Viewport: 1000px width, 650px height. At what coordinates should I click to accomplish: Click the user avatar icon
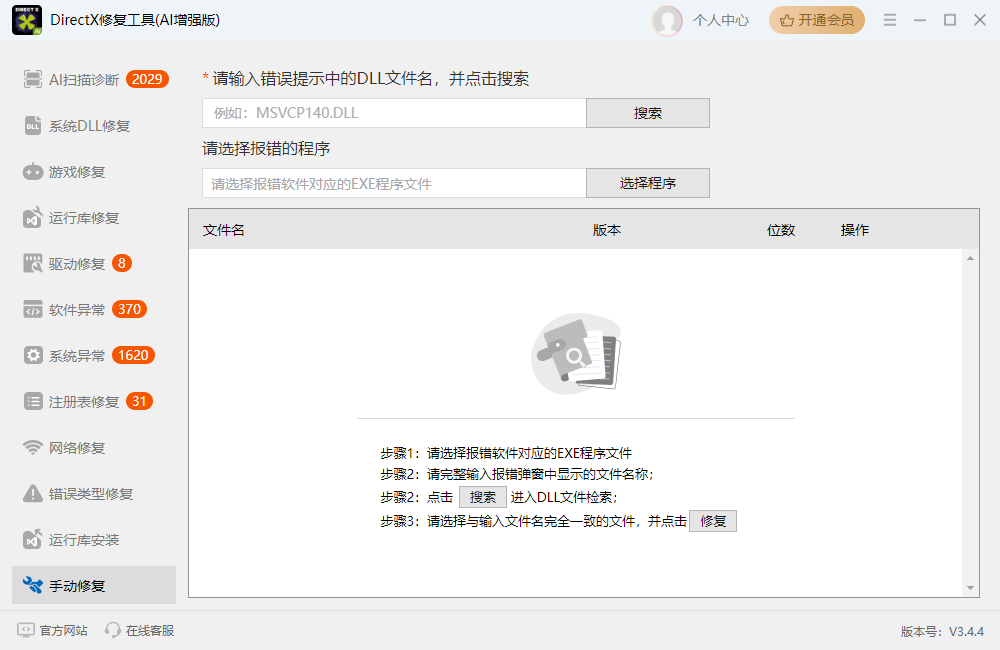(667, 20)
